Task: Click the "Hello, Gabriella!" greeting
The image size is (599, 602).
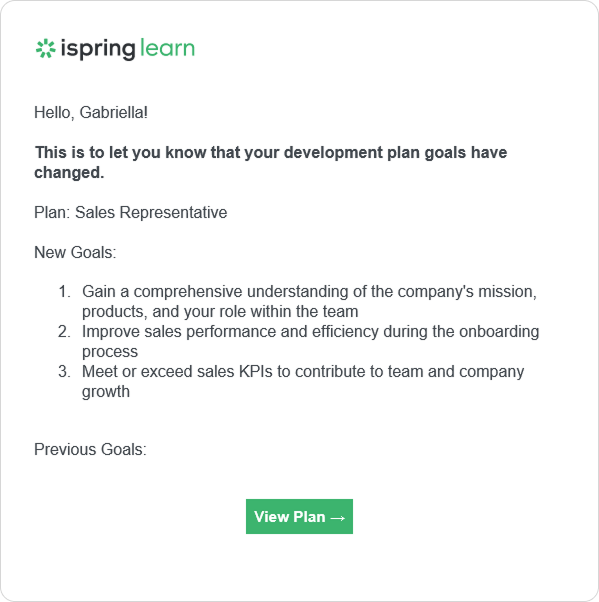Action: [91, 112]
